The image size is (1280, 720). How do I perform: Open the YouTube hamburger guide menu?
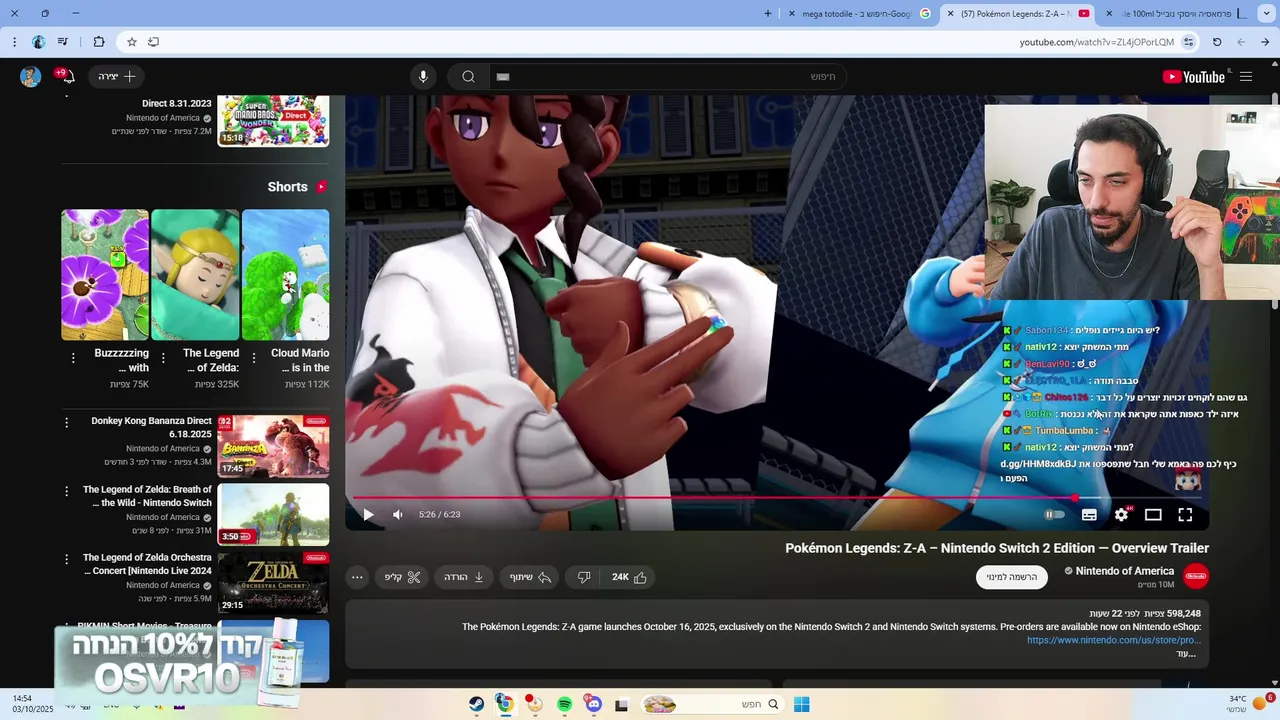click(x=1246, y=77)
